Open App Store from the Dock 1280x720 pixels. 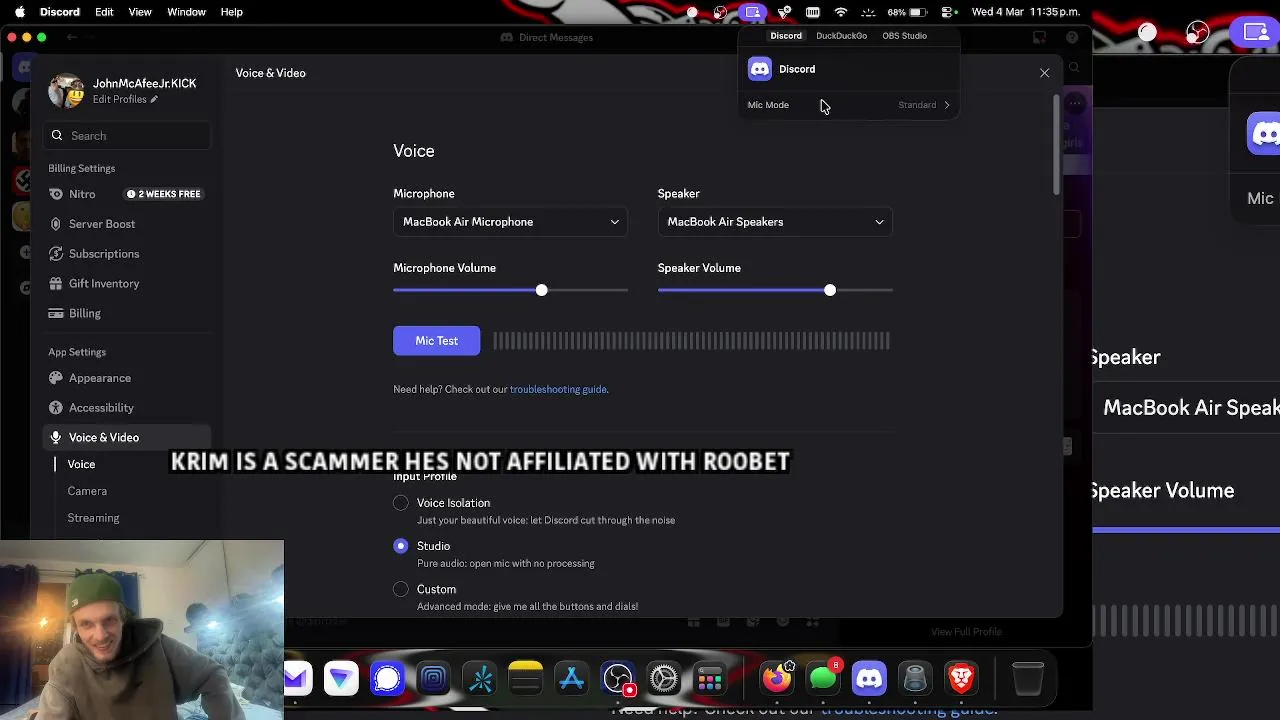[x=572, y=679]
